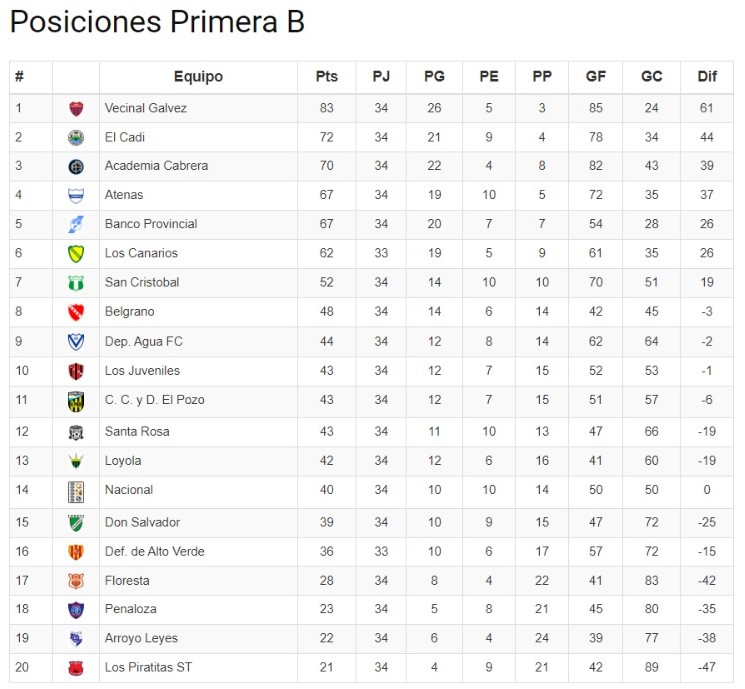The image size is (745, 689).
Task: Open the Santa Rosa team entry
Action: (x=137, y=432)
